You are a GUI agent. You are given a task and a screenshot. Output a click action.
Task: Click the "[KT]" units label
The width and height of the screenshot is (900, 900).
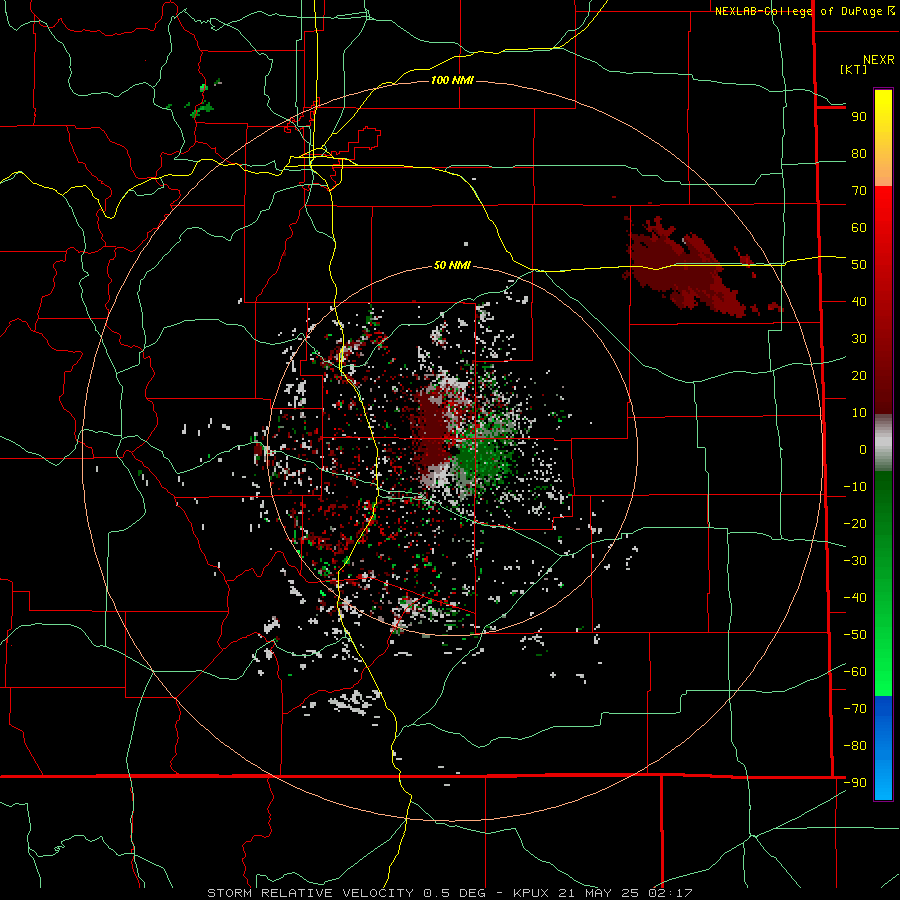pyautogui.click(x=854, y=69)
